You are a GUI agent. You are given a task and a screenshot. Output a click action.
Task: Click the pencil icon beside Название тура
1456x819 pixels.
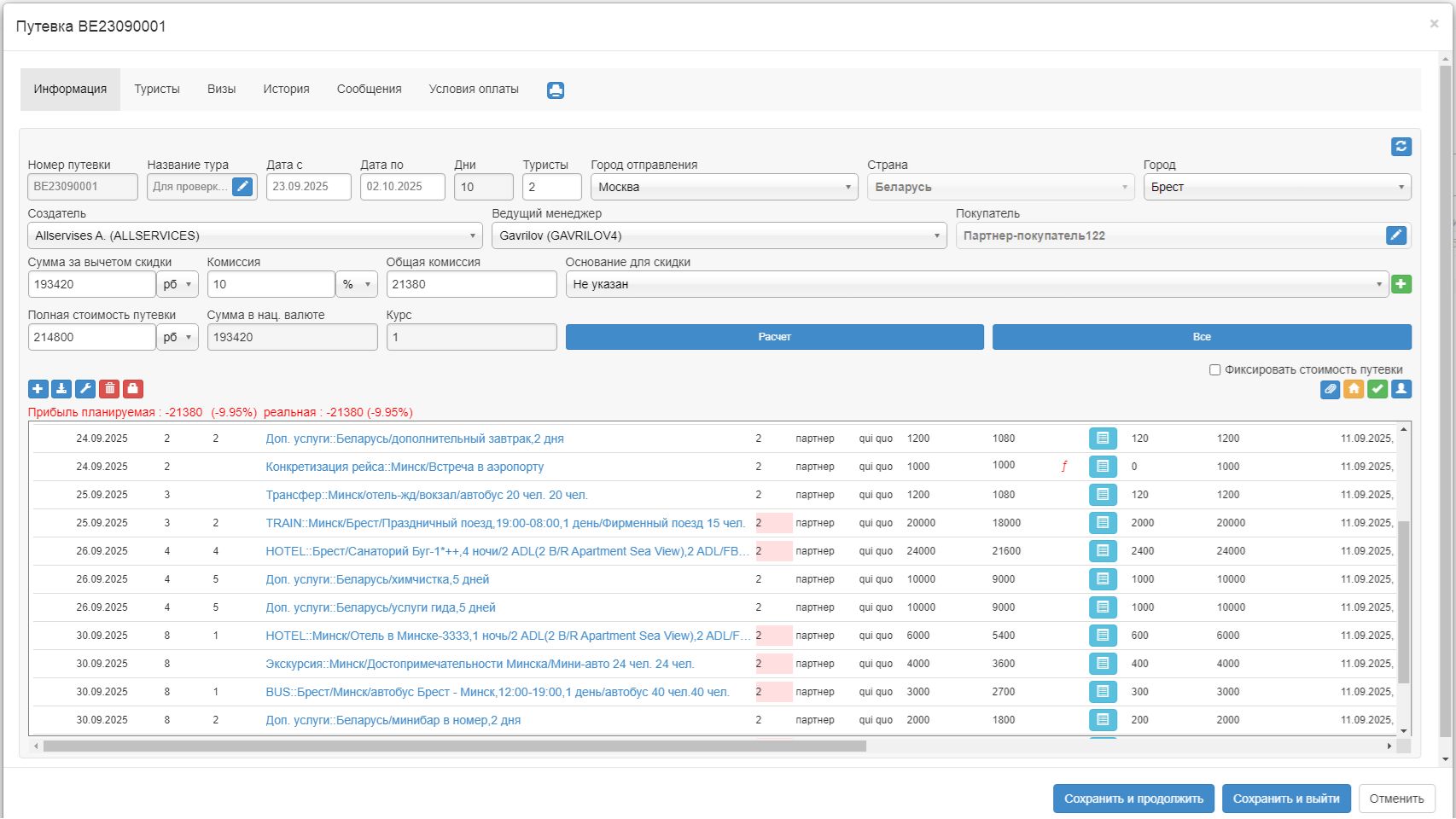click(242, 187)
